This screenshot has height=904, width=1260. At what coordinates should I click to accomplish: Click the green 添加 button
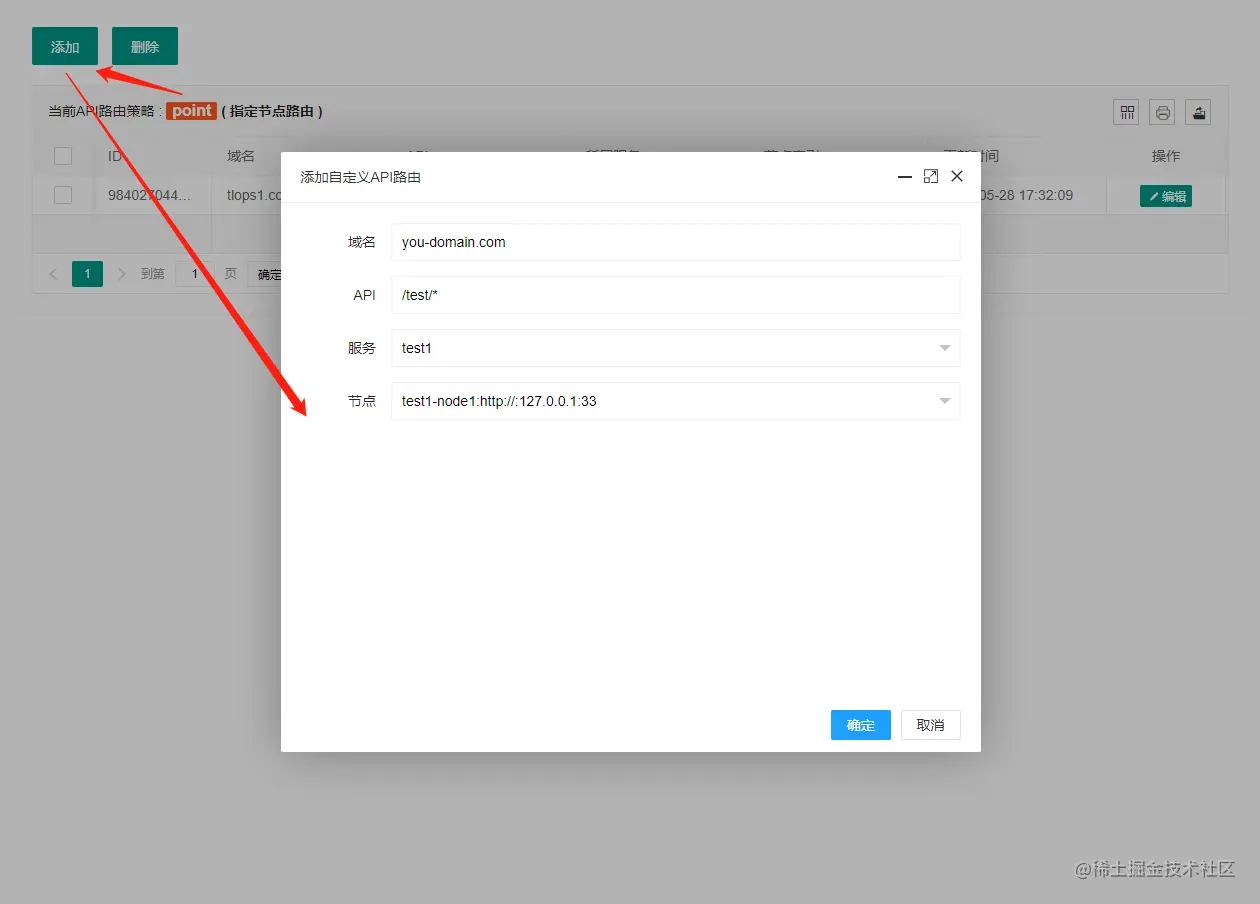pos(65,47)
